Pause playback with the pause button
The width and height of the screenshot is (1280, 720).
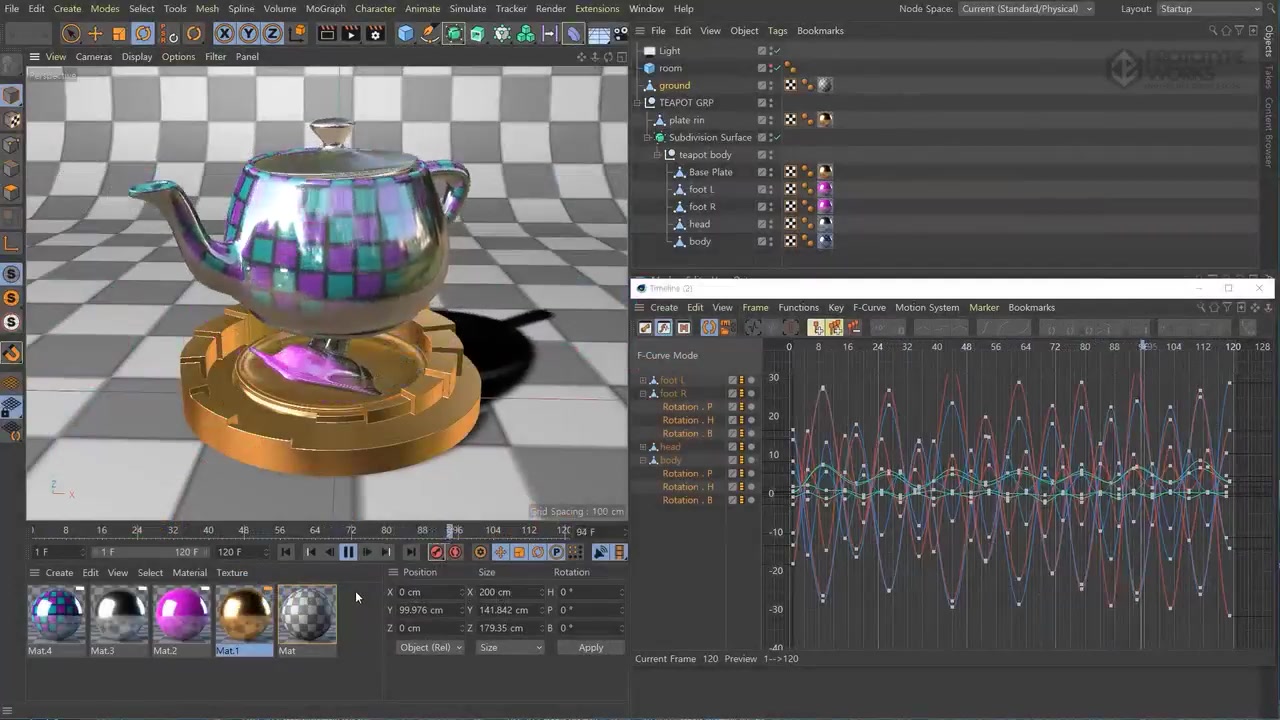click(x=348, y=551)
